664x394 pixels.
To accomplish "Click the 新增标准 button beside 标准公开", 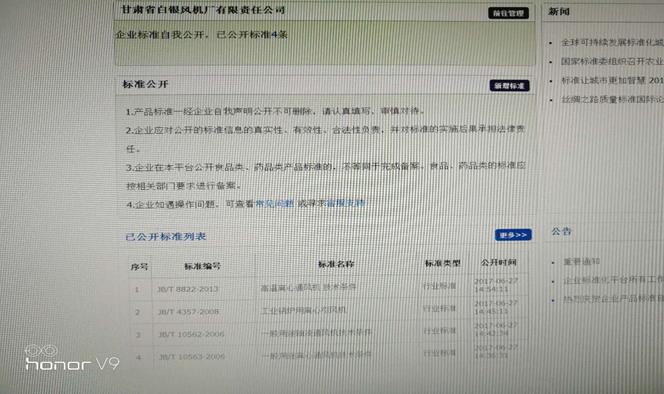I will [x=509, y=86].
